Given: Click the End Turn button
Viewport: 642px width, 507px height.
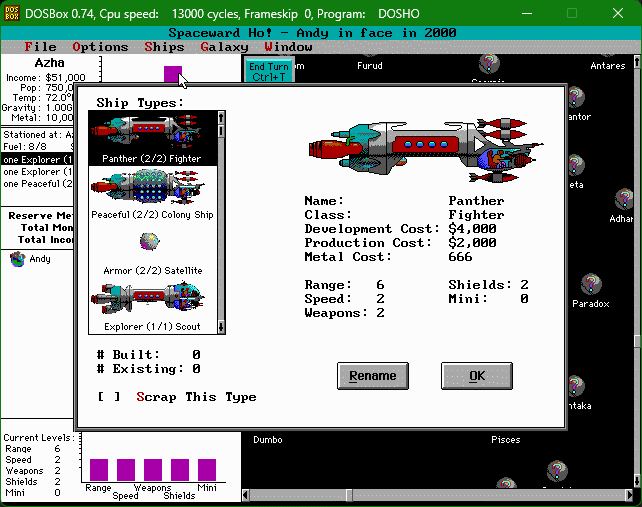Looking at the screenshot, I should 269,71.
